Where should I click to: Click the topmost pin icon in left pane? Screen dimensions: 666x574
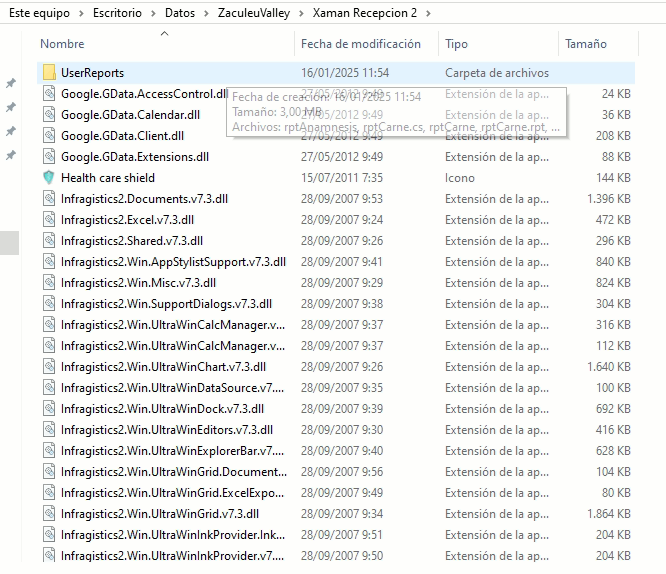coord(11,83)
